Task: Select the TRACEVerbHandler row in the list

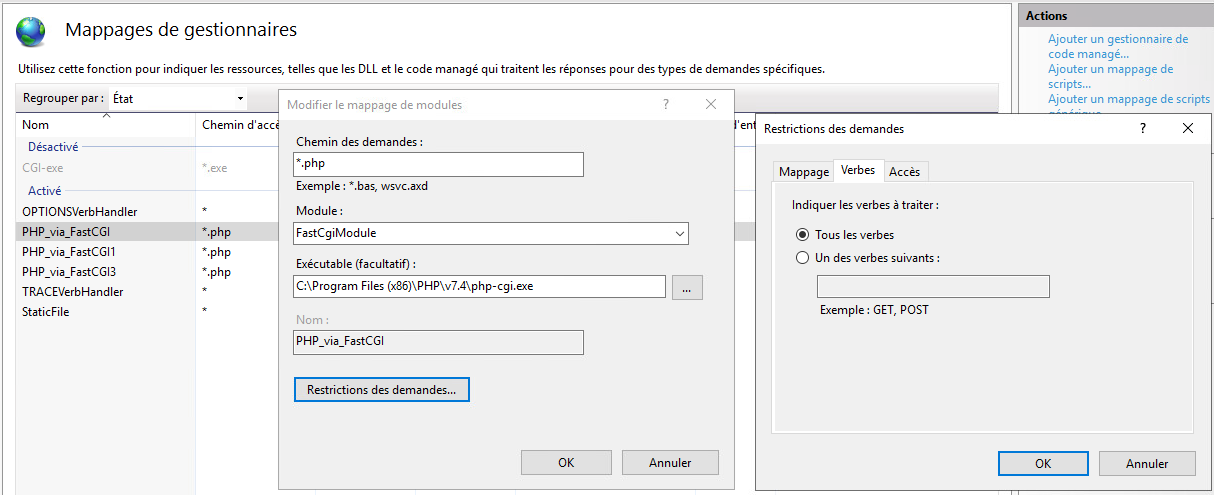Action: pyautogui.click(x=73, y=292)
